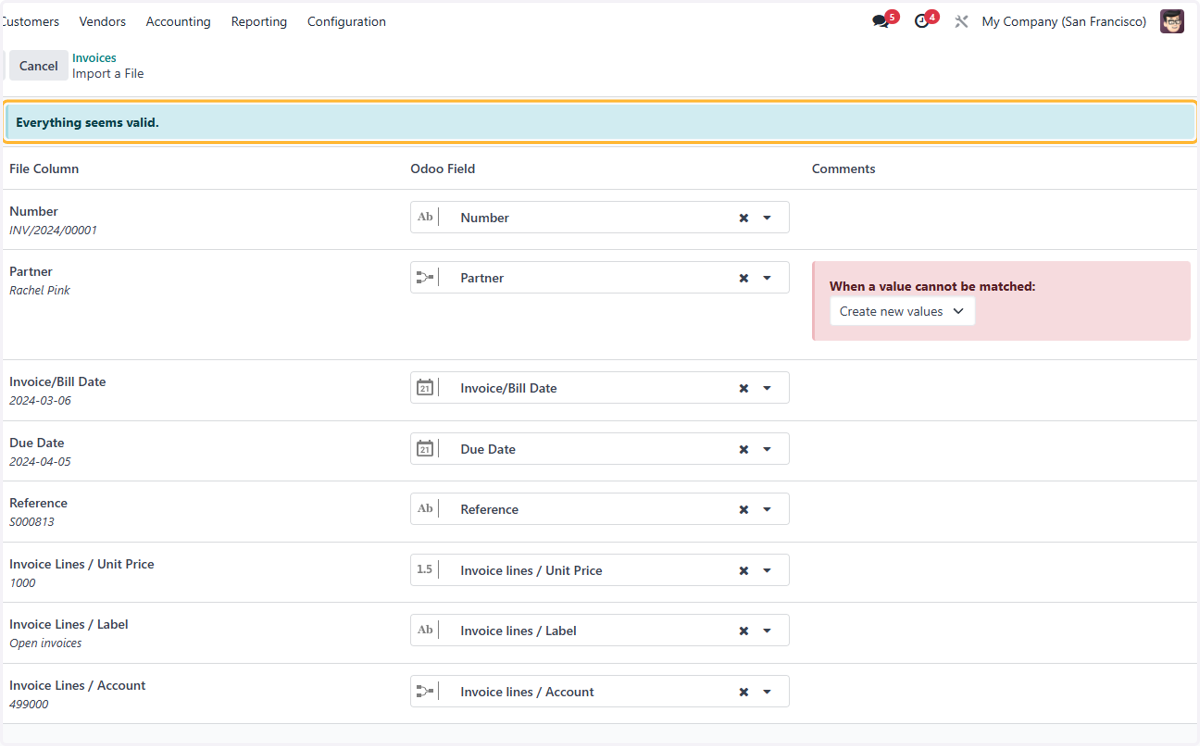This screenshot has height=746, width=1200.
Task: Open the user avatar menu
Action: pyautogui.click(x=1172, y=21)
